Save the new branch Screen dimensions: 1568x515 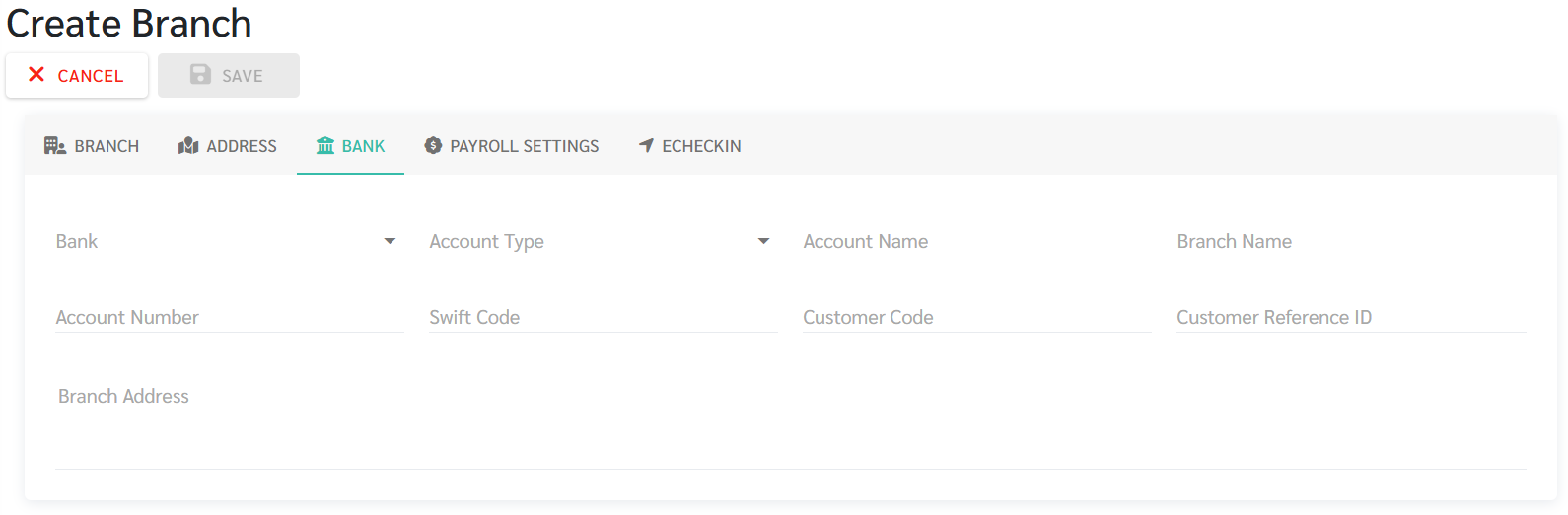point(229,75)
